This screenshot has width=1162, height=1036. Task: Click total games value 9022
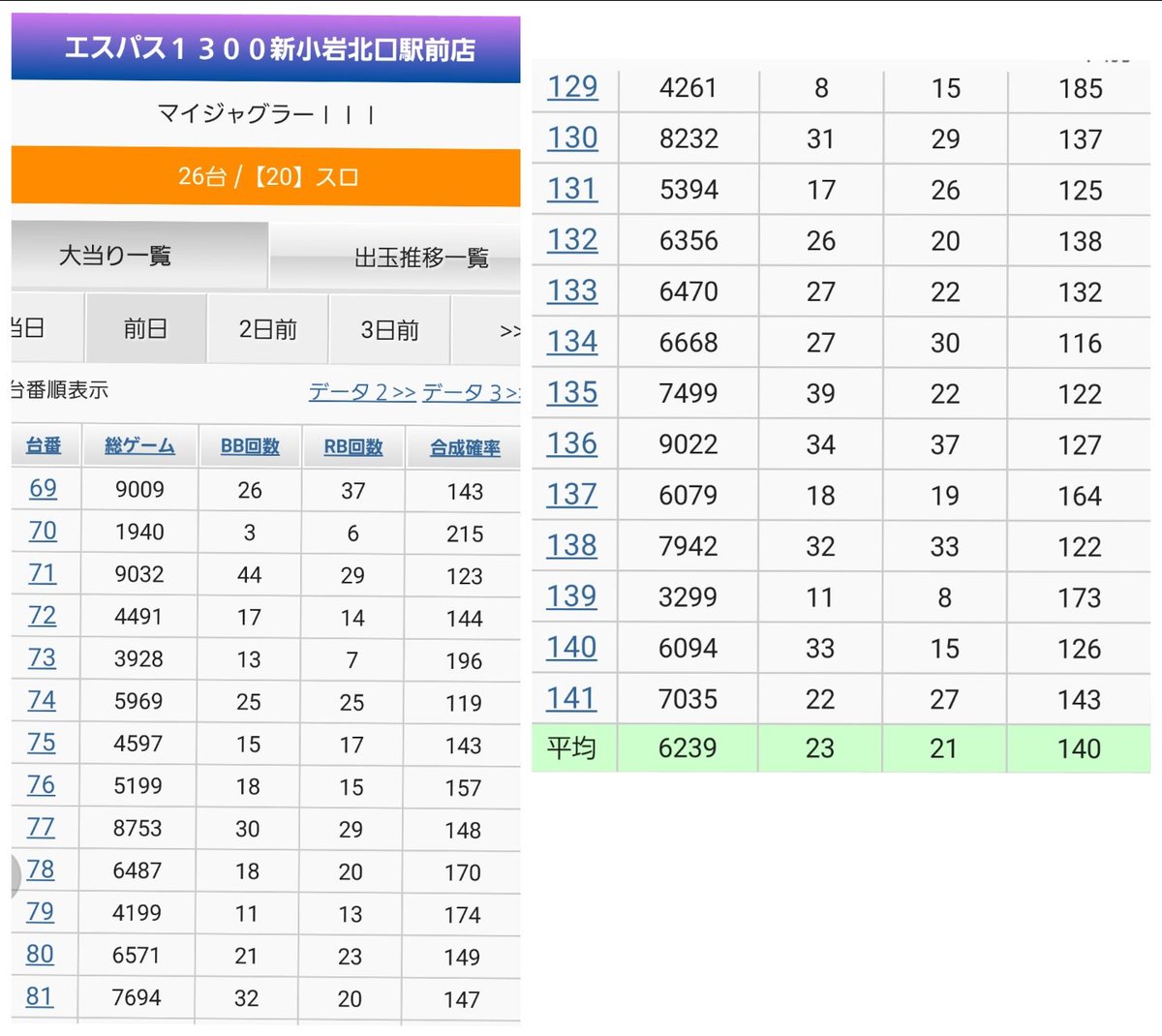688,444
